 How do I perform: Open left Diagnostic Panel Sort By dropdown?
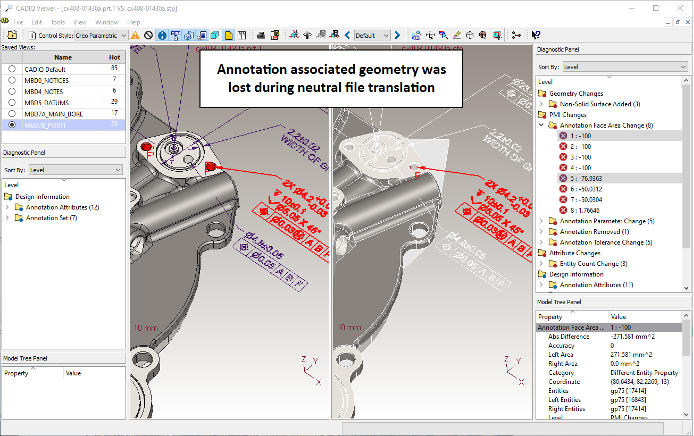click(76, 170)
